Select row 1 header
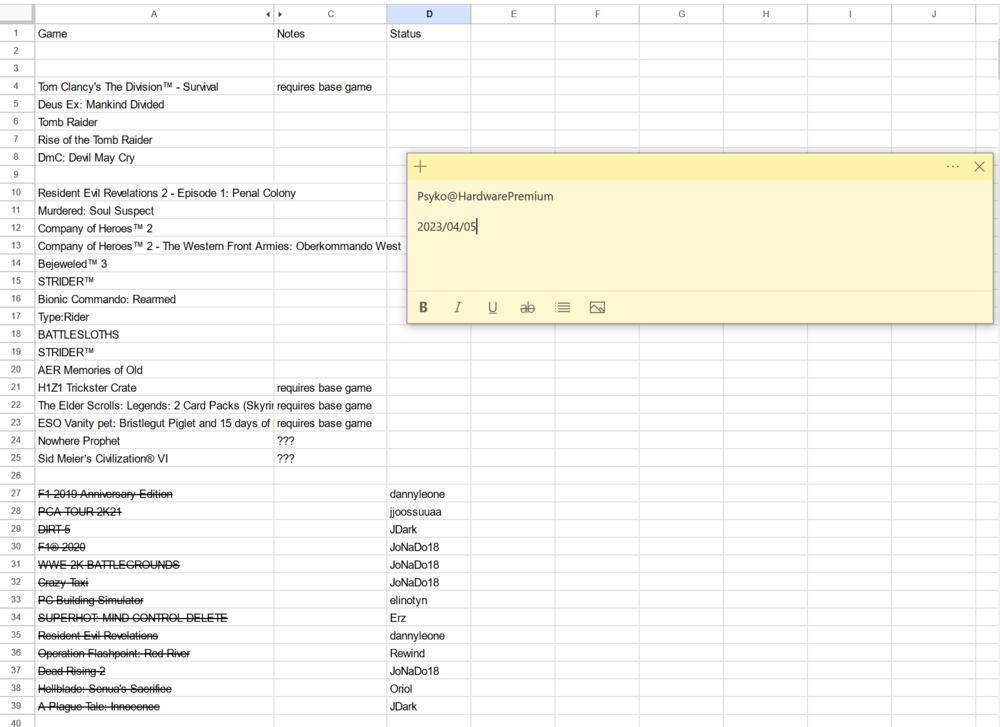This screenshot has height=727, width=1000. (17, 33)
